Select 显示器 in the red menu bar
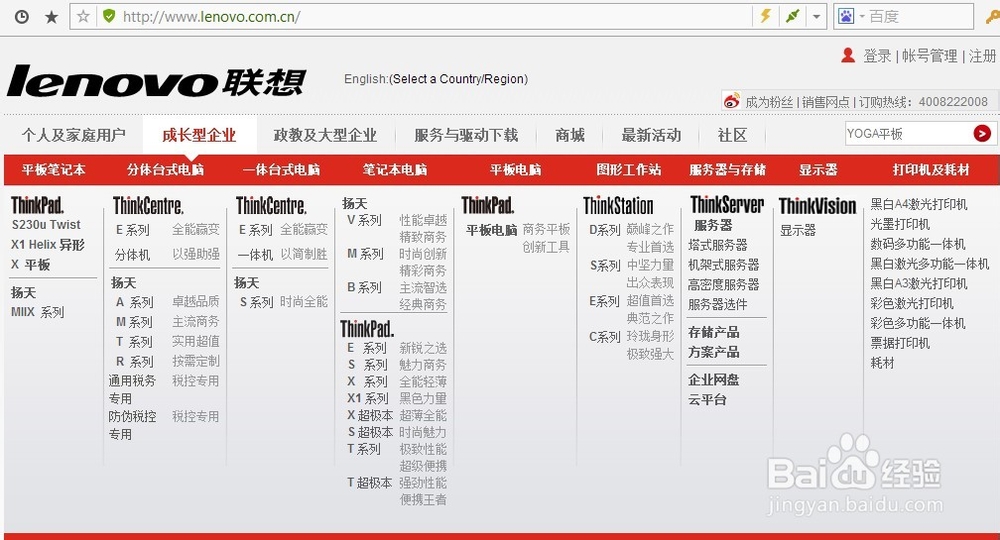The height and width of the screenshot is (540, 1000). pyautogui.click(x=818, y=170)
